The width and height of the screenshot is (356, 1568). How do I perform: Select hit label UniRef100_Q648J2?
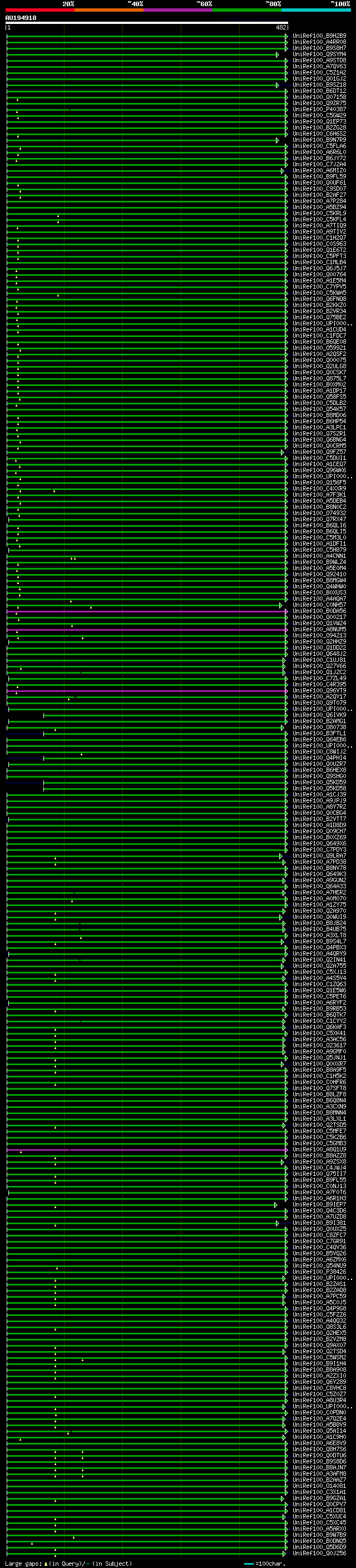319,654
